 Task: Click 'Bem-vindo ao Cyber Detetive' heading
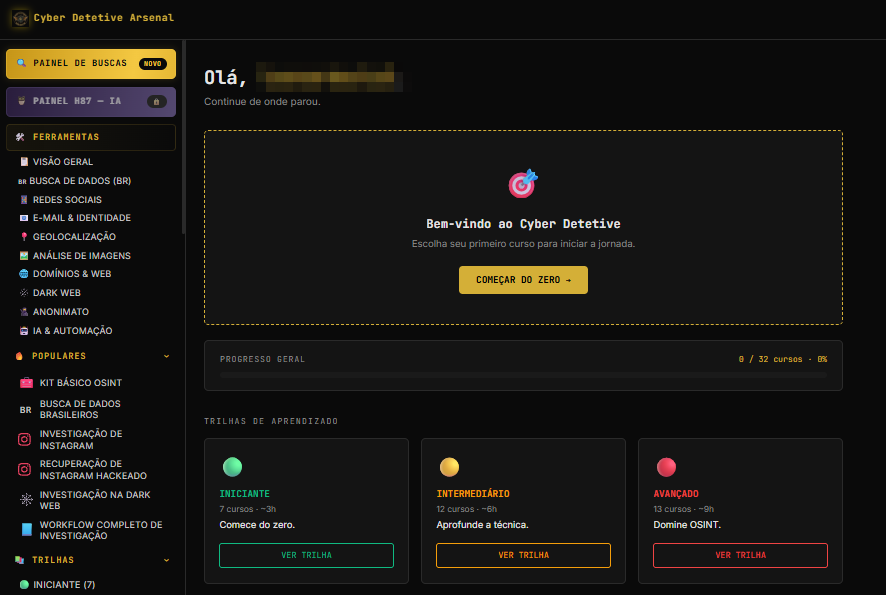coord(523,224)
